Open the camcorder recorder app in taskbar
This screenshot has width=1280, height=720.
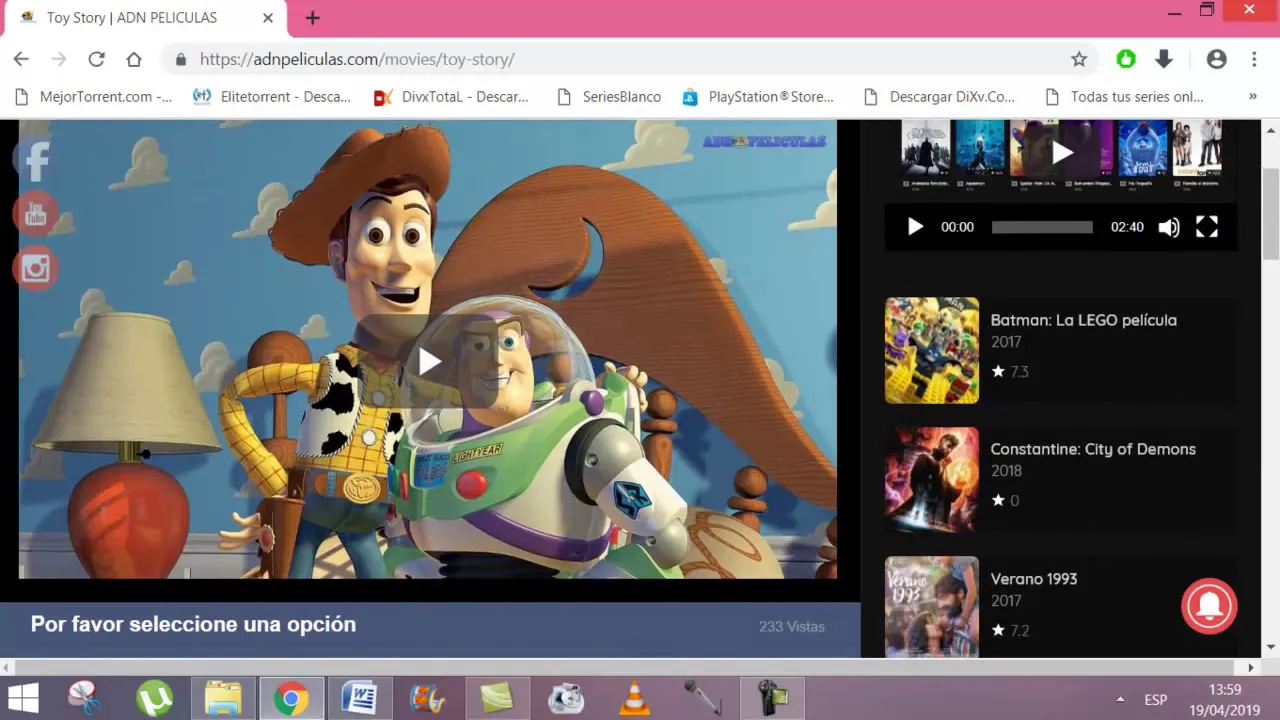pyautogui.click(x=772, y=698)
